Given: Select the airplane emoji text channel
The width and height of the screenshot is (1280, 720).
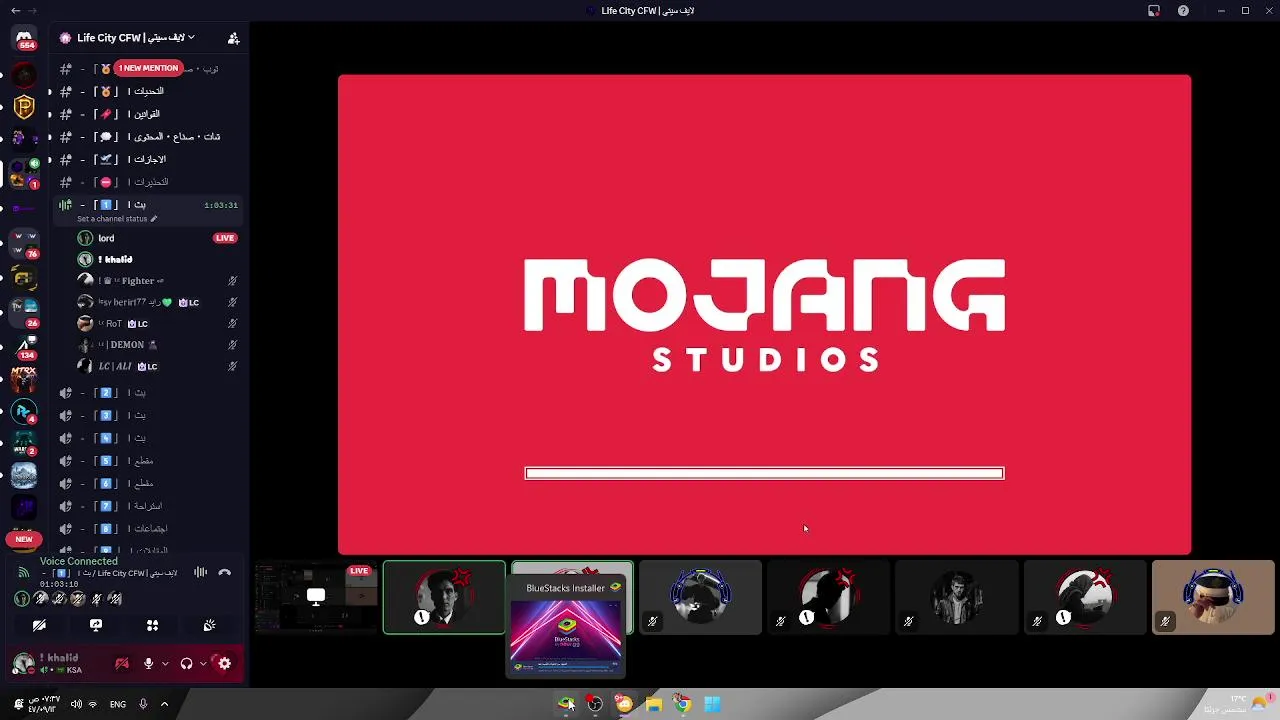Looking at the screenshot, I should point(148,159).
